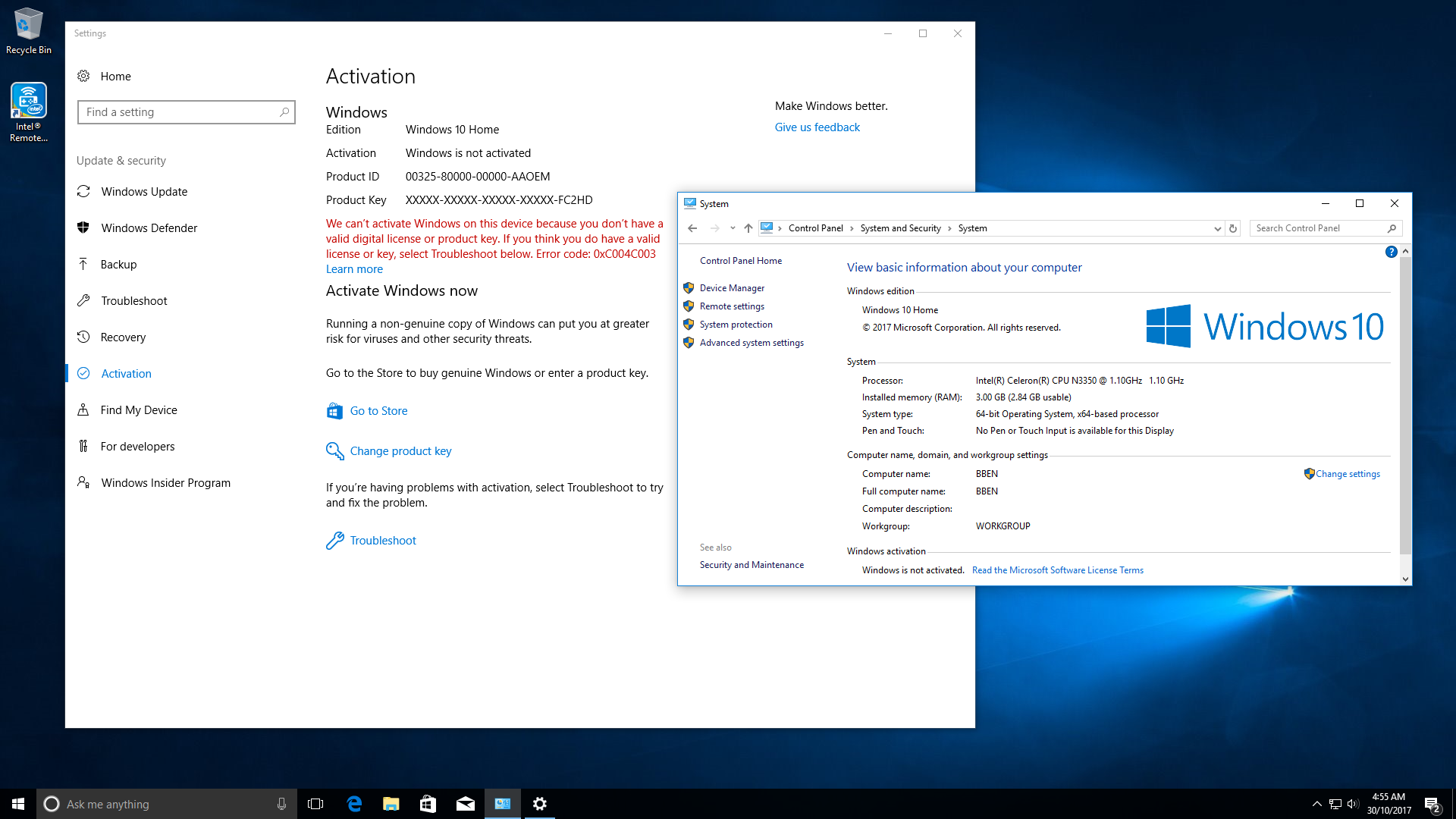This screenshot has width=1456, height=819.
Task: Open Control Panel Home link
Action: [740, 261]
